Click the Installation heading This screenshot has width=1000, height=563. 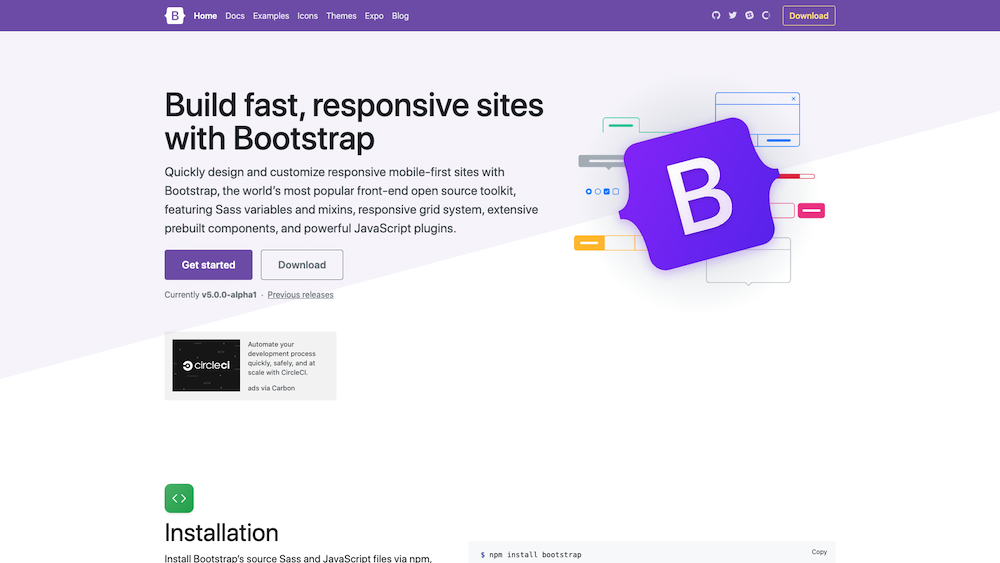tap(221, 532)
